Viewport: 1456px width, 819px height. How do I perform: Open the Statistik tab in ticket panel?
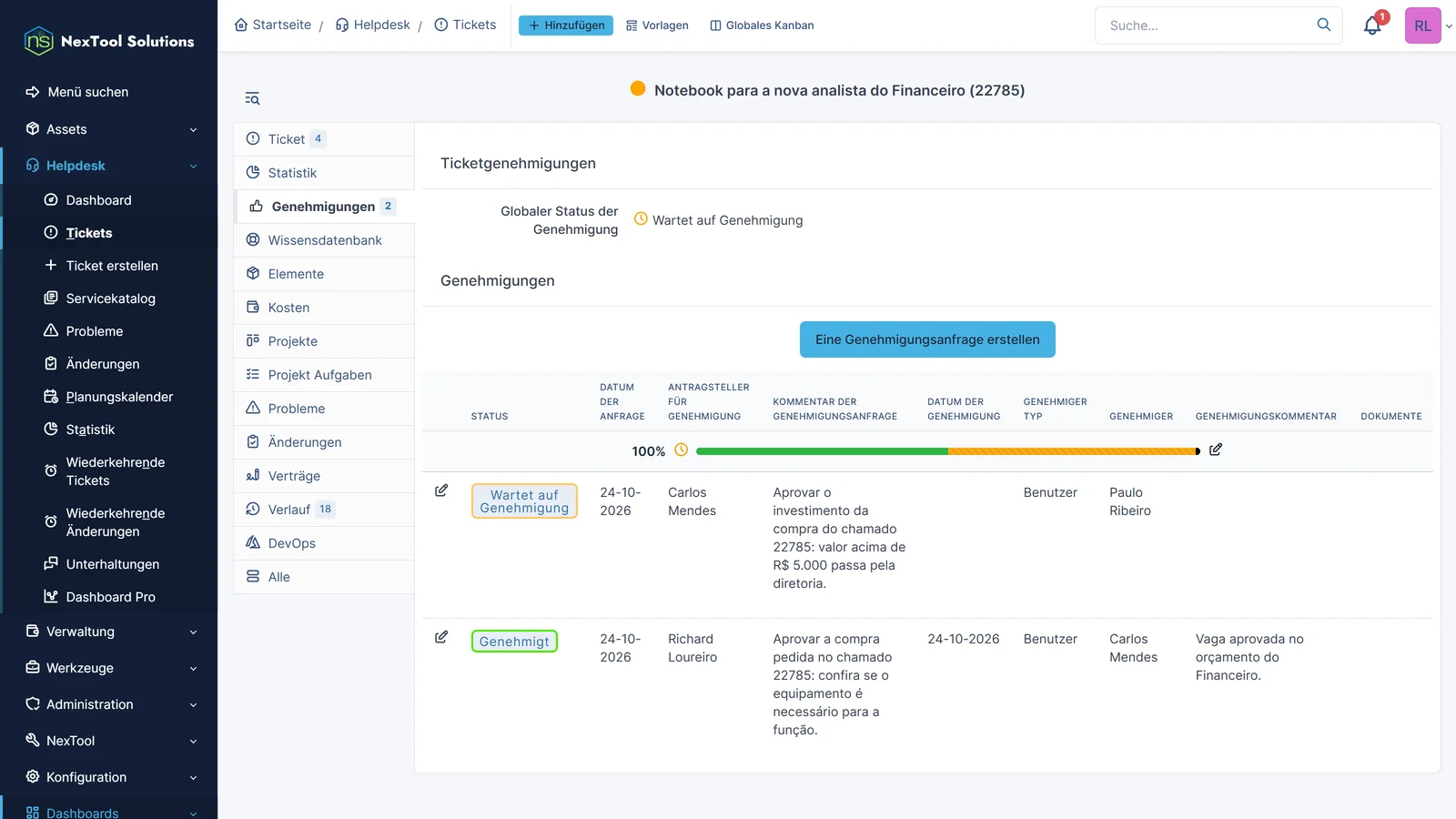[324, 173]
